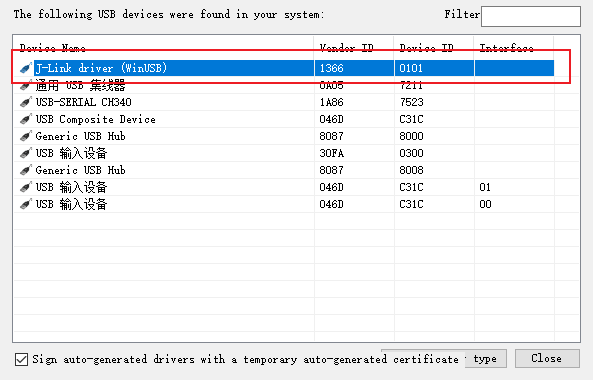The image size is (593, 380).
Task: Click device ID 0300 cell
Action: (411, 153)
